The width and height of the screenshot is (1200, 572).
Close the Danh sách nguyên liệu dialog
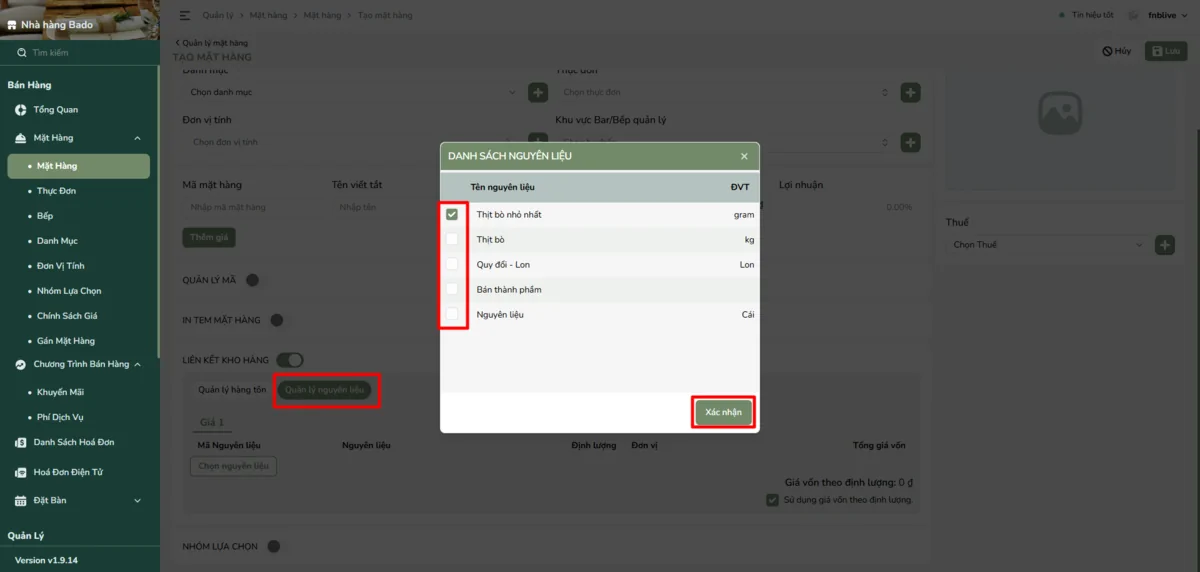pos(744,156)
